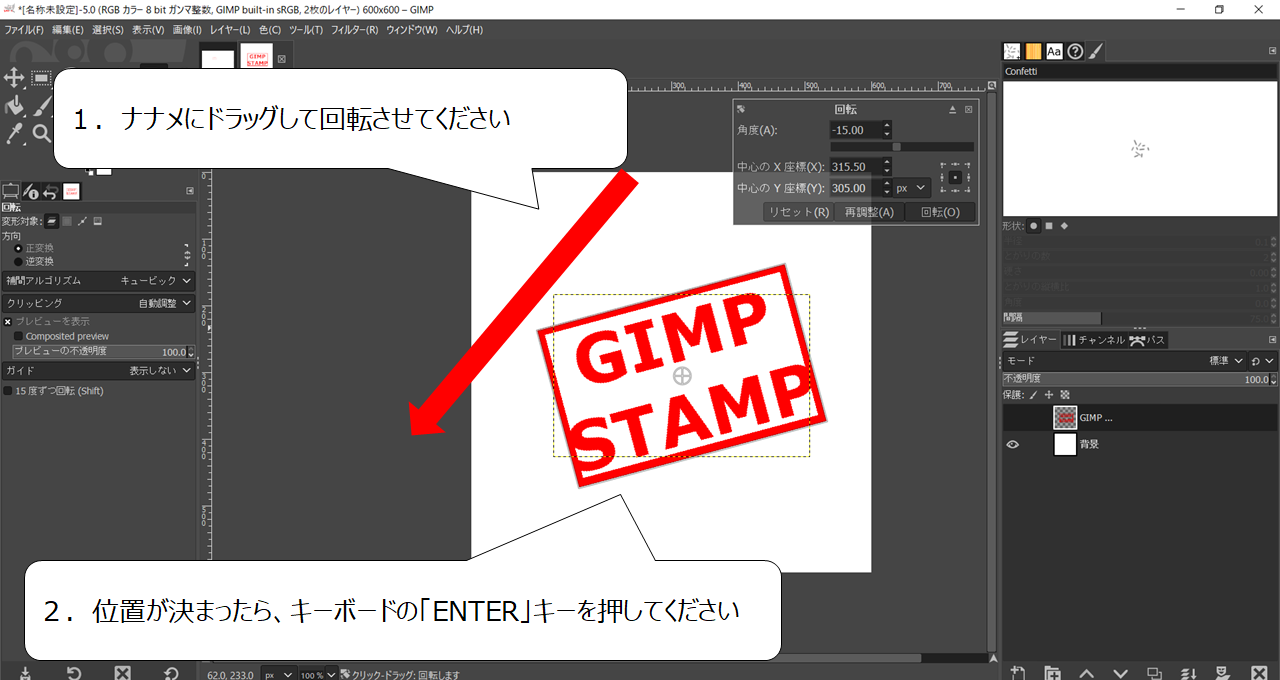Image resolution: width=1280 pixels, height=680 pixels.
Task: Set transform target to selection icon
Action: click(67, 221)
